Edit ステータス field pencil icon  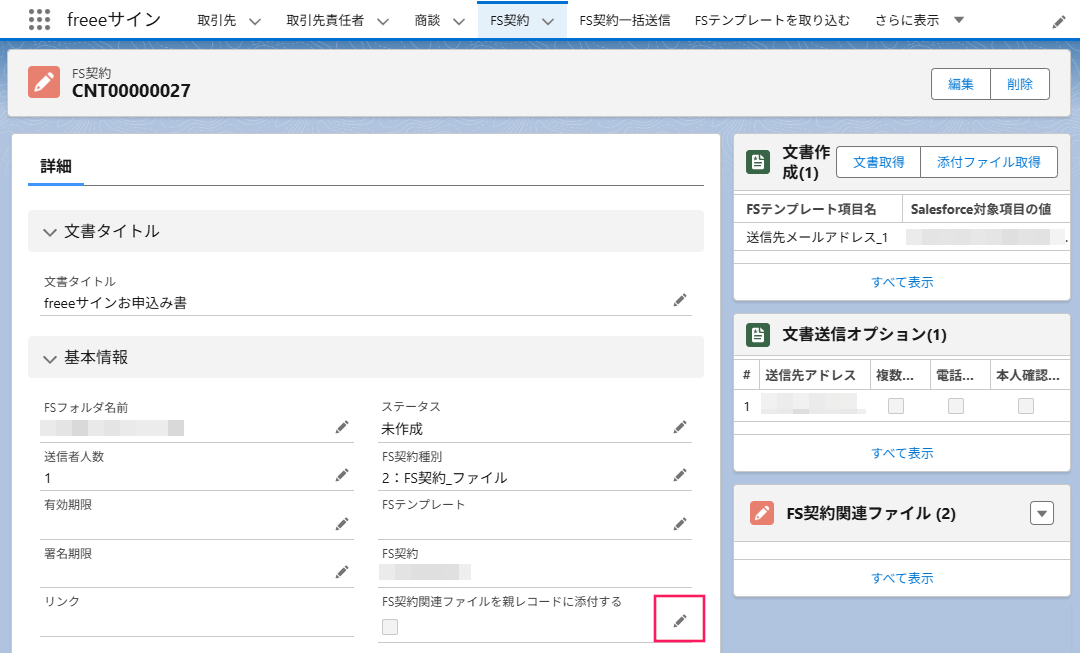pyautogui.click(x=680, y=427)
